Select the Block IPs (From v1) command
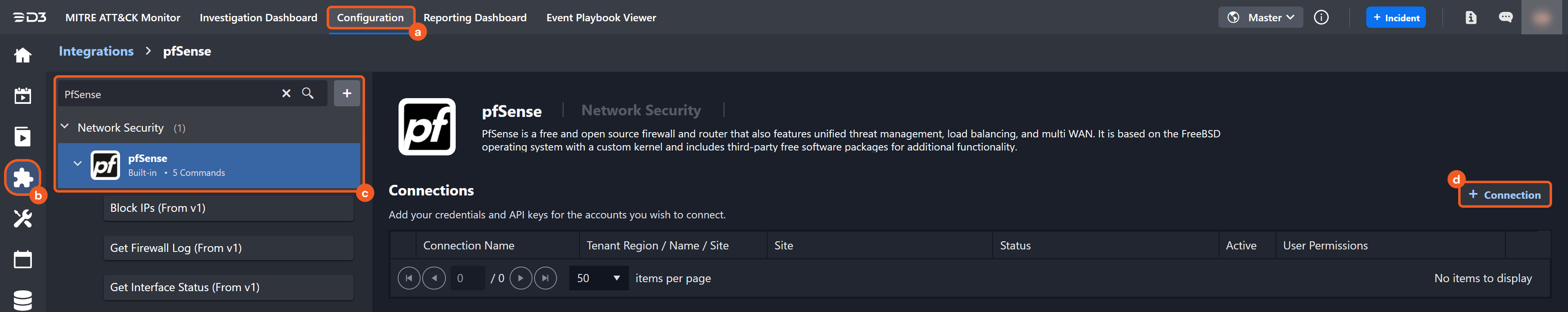1568x312 pixels. [228, 208]
